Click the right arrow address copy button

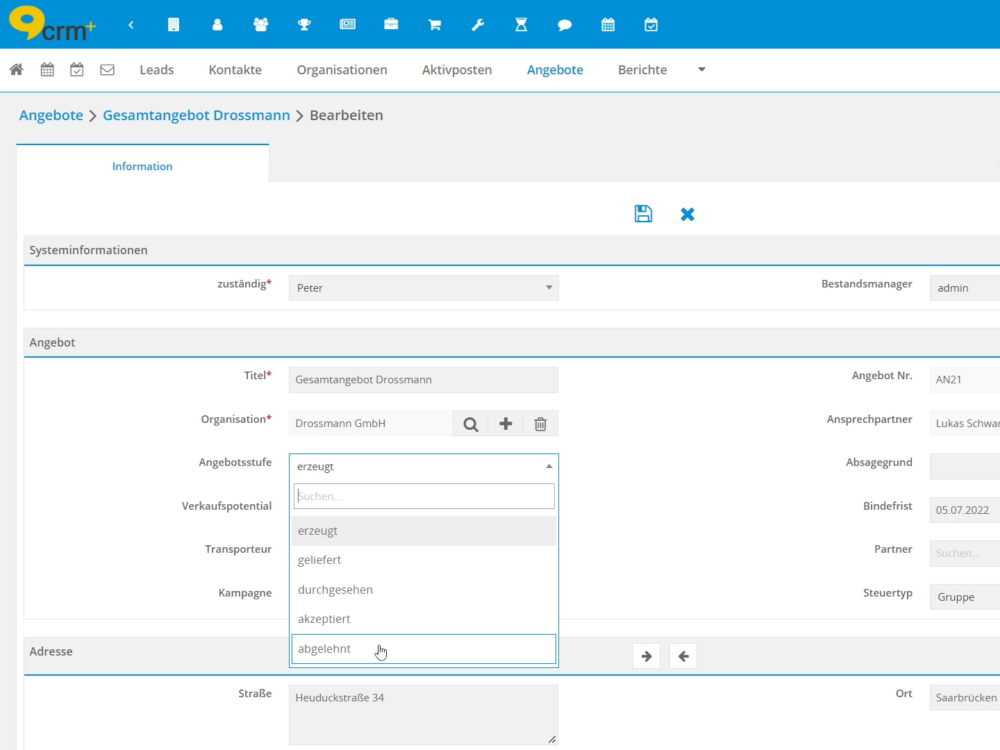click(x=646, y=656)
